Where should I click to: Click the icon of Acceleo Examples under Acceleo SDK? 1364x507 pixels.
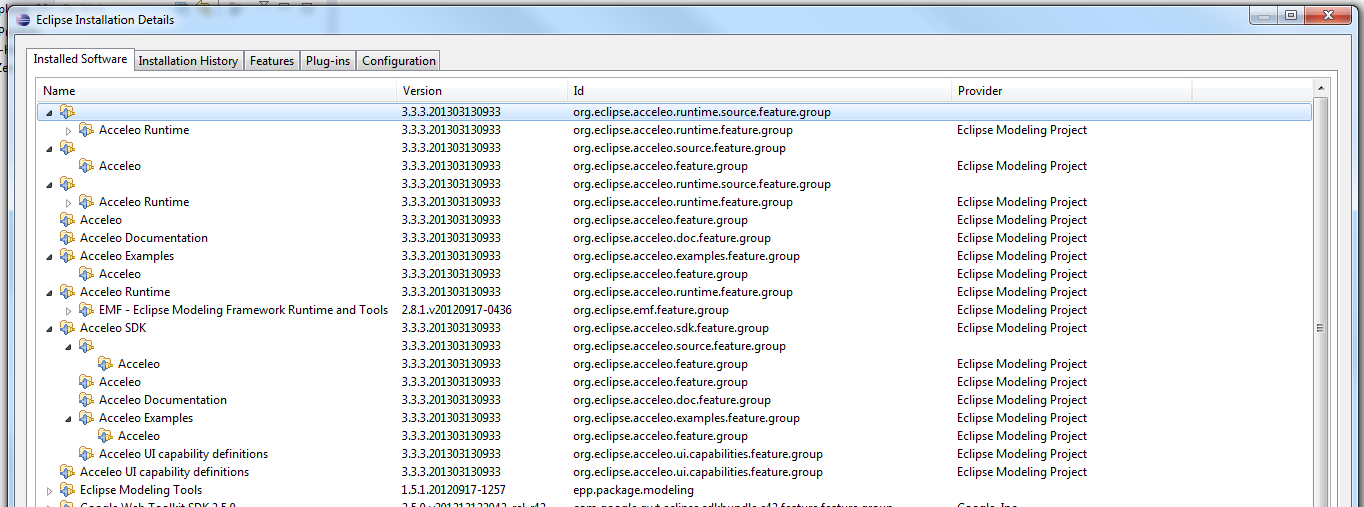[x=86, y=418]
